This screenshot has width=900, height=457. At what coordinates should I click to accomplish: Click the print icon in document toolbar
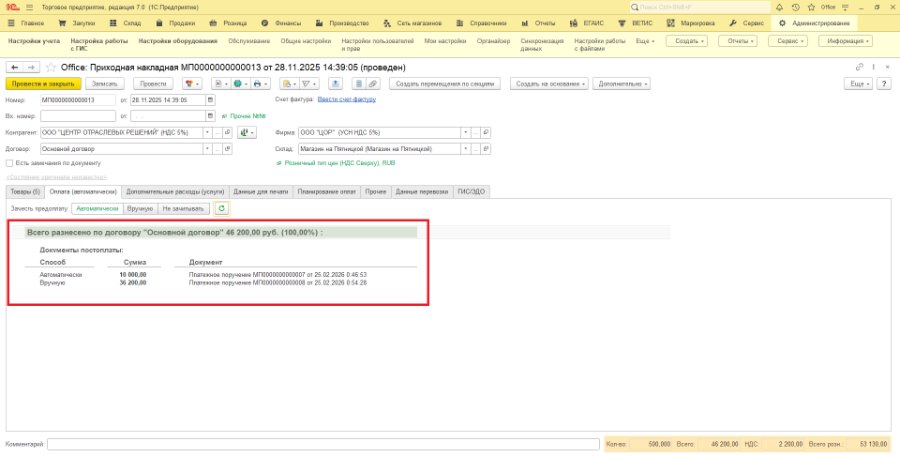tap(259, 84)
